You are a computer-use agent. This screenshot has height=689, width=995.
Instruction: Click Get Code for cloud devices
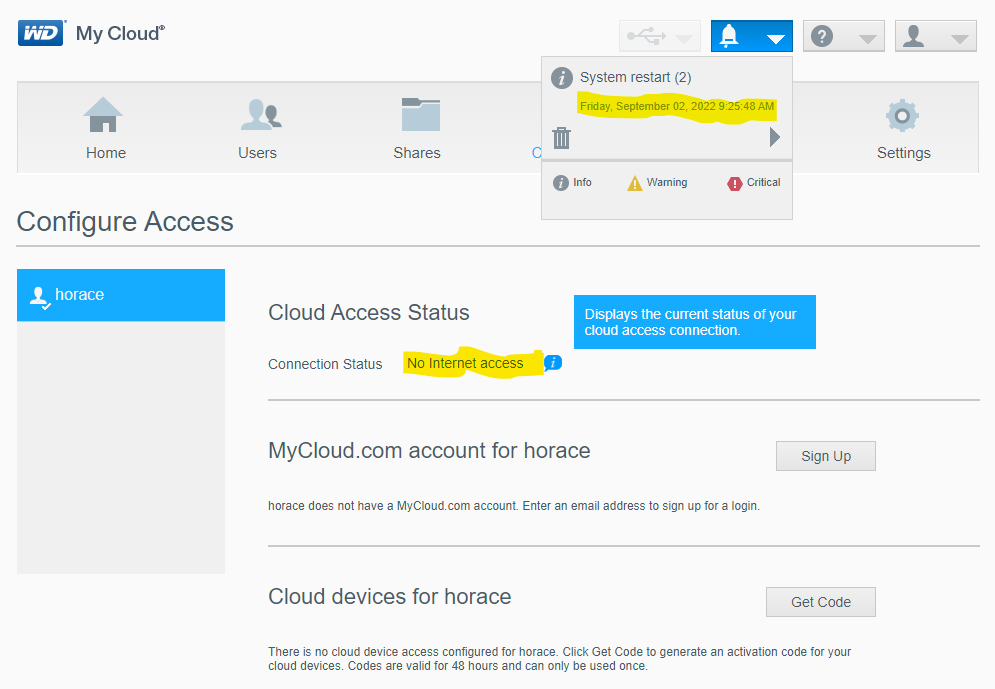pos(820,602)
